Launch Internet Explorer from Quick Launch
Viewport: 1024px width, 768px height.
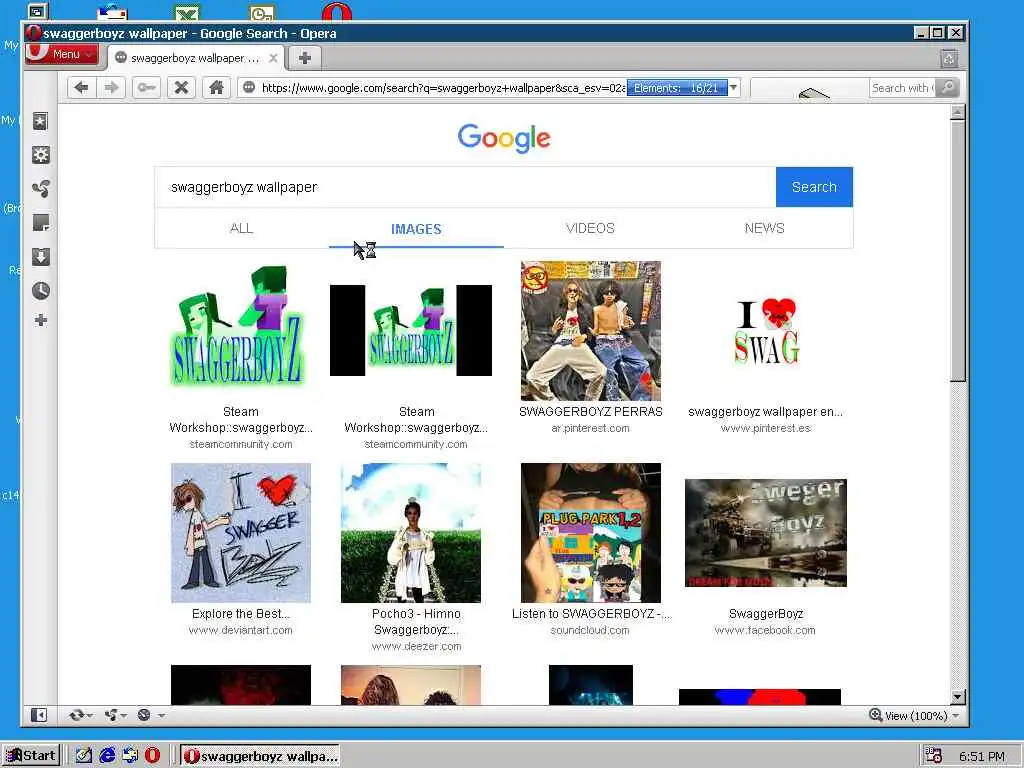(x=106, y=756)
